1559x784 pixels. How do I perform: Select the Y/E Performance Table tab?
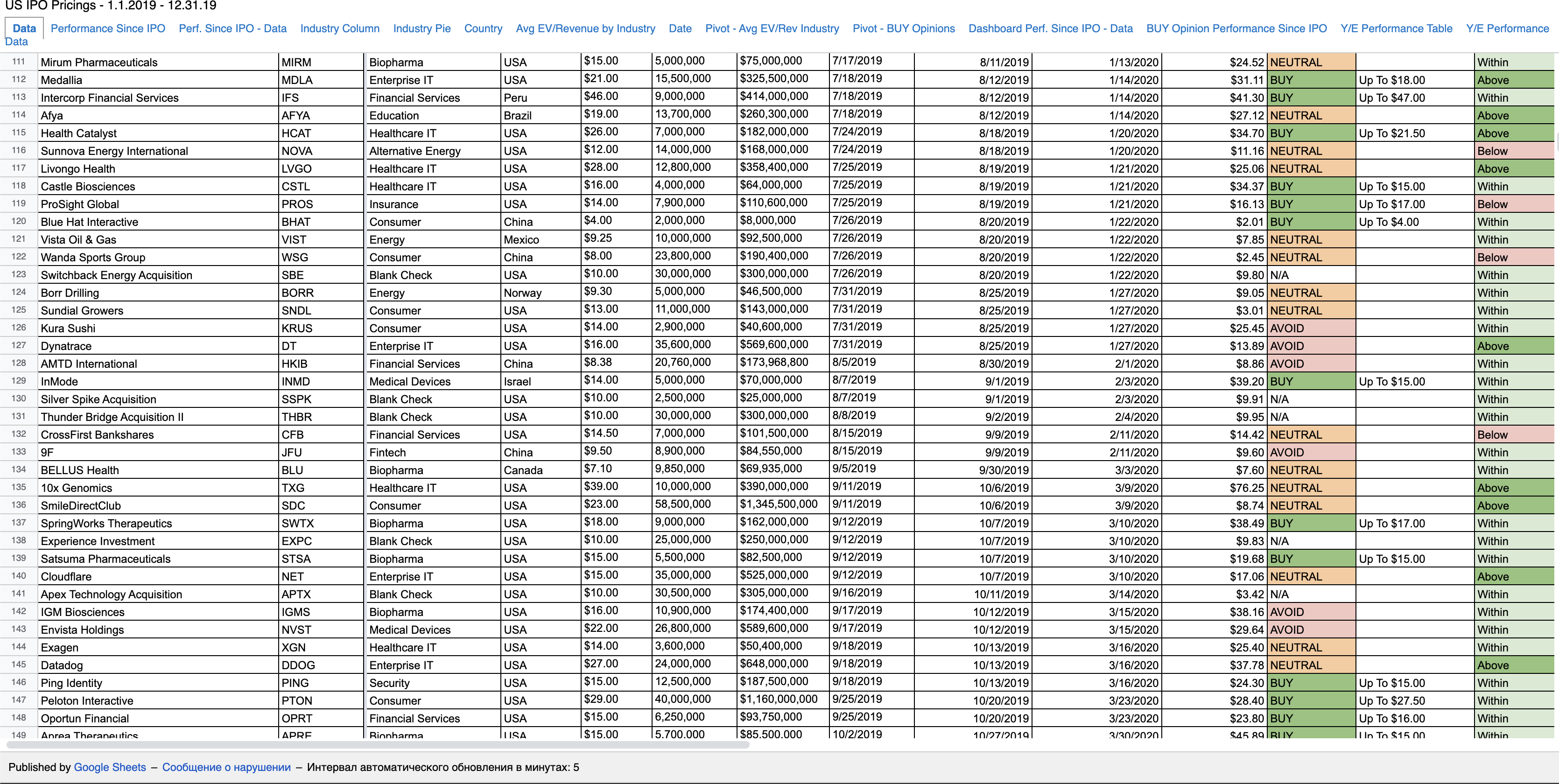(x=1396, y=28)
